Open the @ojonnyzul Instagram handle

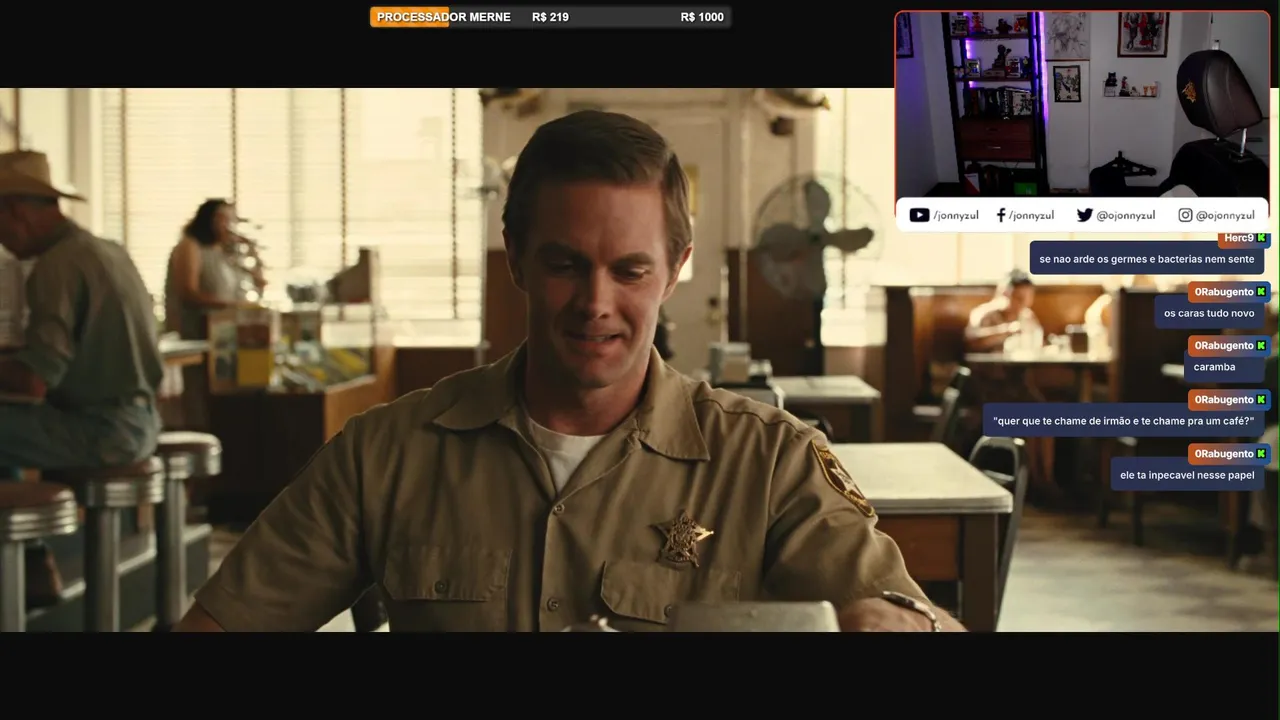click(x=1225, y=216)
